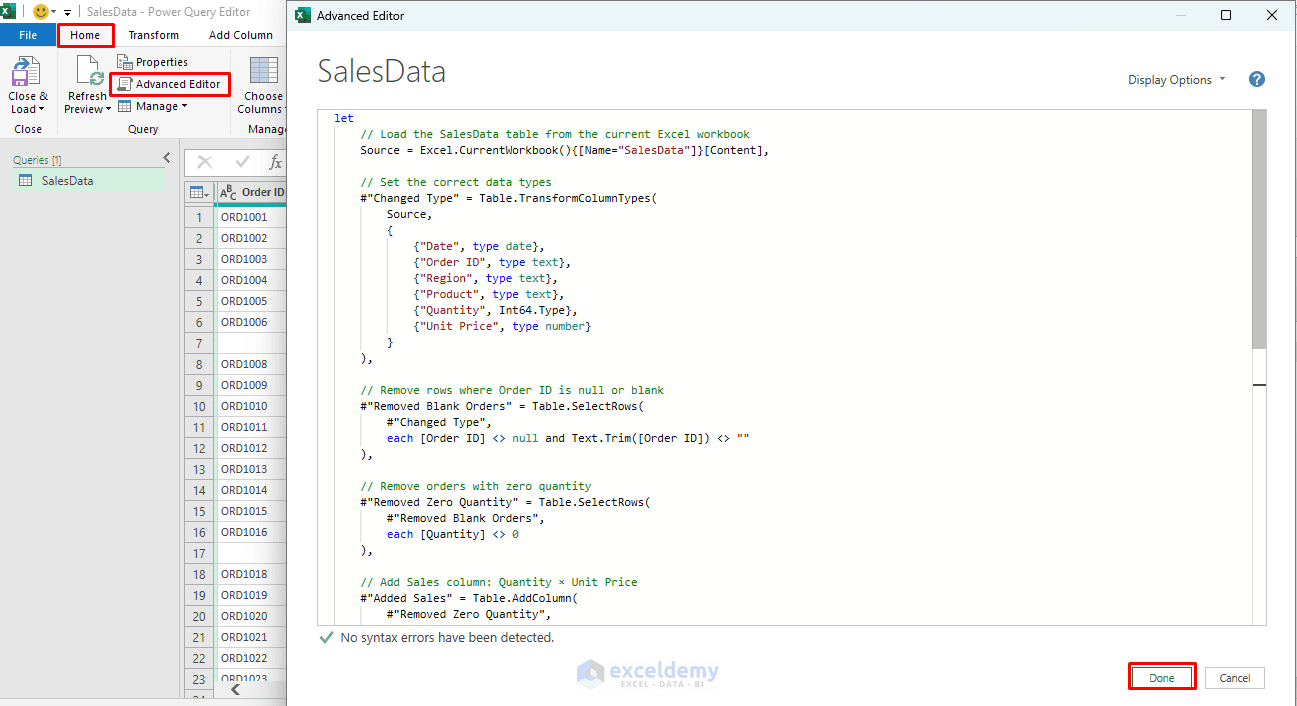This screenshot has width=1297, height=706.
Task: Switch to the Home tab
Action: pos(85,35)
